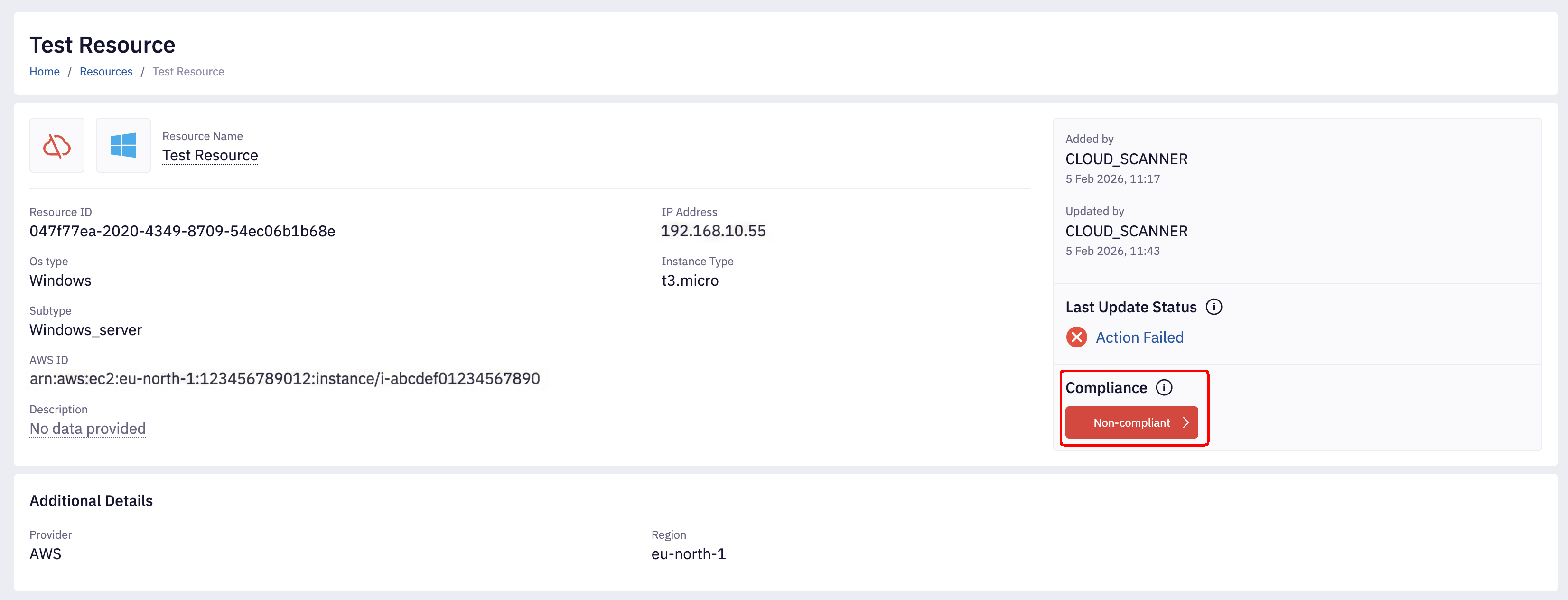Screen dimensions: 1568x600
Task: Click the Resource ID UUID value
Action: [182, 232]
